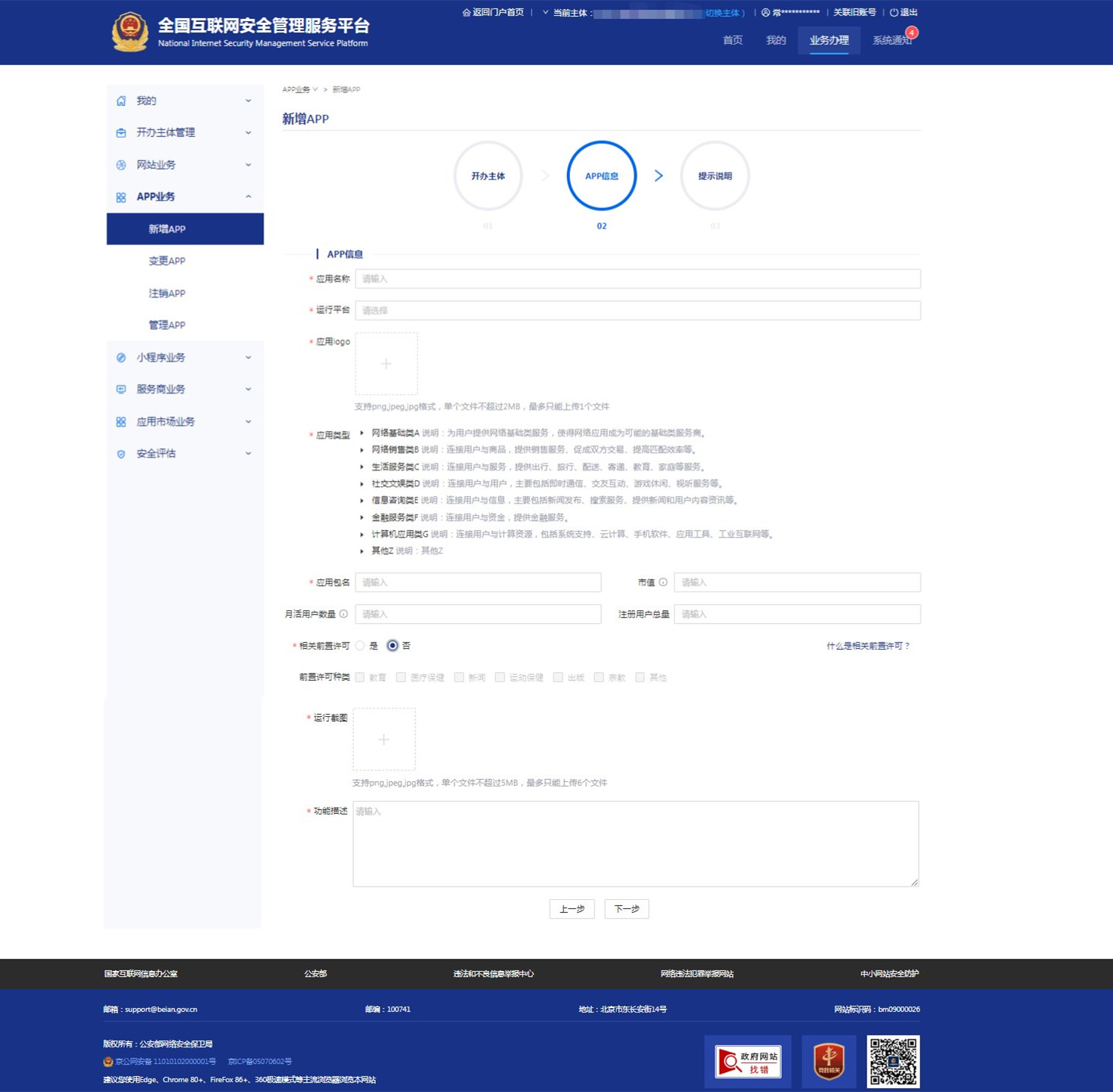Click the 下一步 button
Screen dimensions: 1113x1092
click(x=627, y=909)
